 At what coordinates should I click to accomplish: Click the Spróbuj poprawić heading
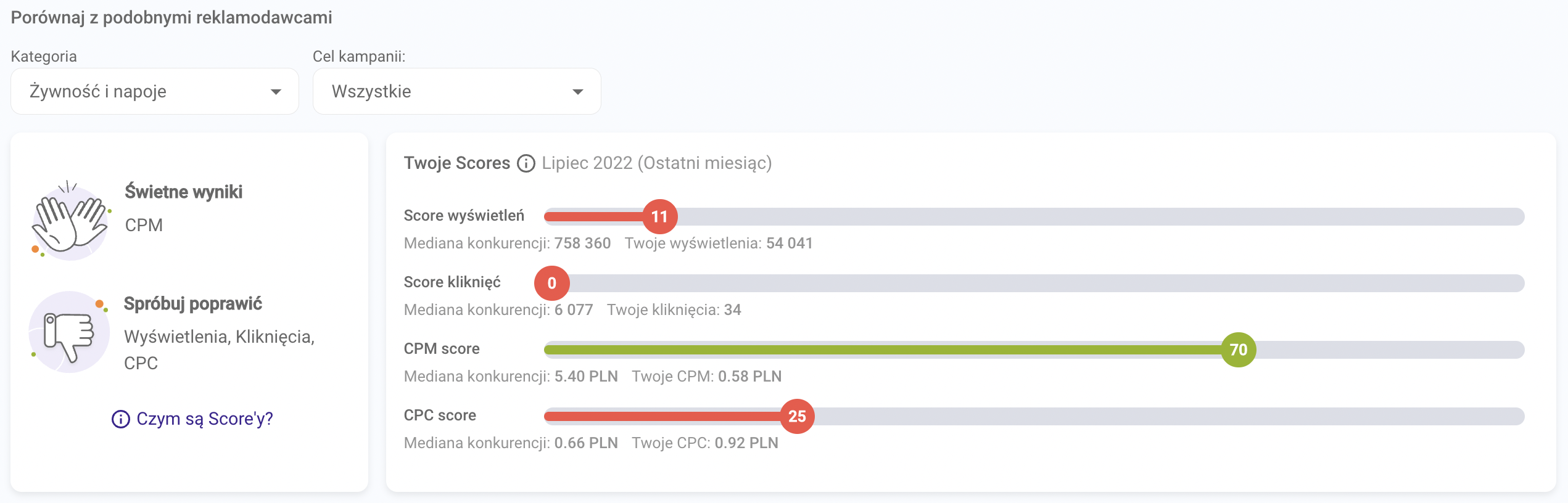pyautogui.click(x=192, y=304)
